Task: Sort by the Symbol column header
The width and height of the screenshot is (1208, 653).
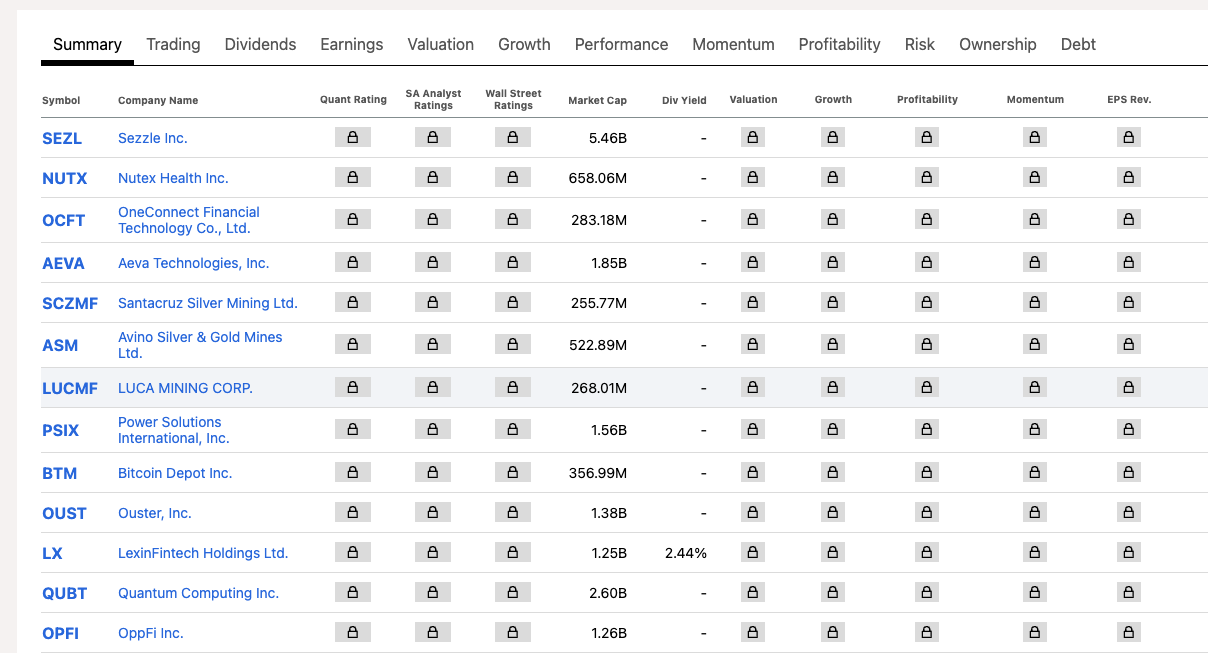Action: pyautogui.click(x=61, y=100)
